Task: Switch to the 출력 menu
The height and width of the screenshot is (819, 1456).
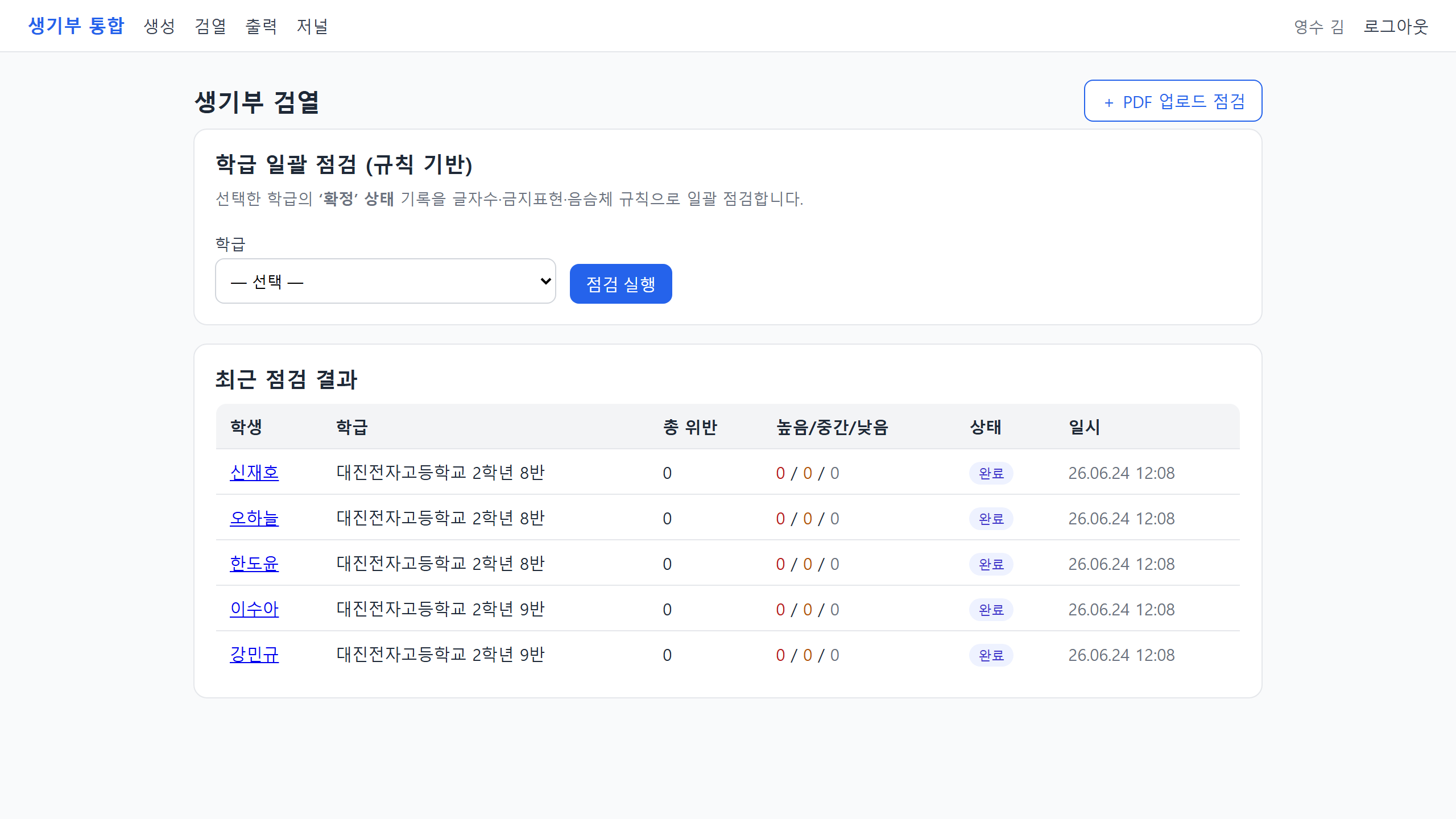Action: point(261,26)
